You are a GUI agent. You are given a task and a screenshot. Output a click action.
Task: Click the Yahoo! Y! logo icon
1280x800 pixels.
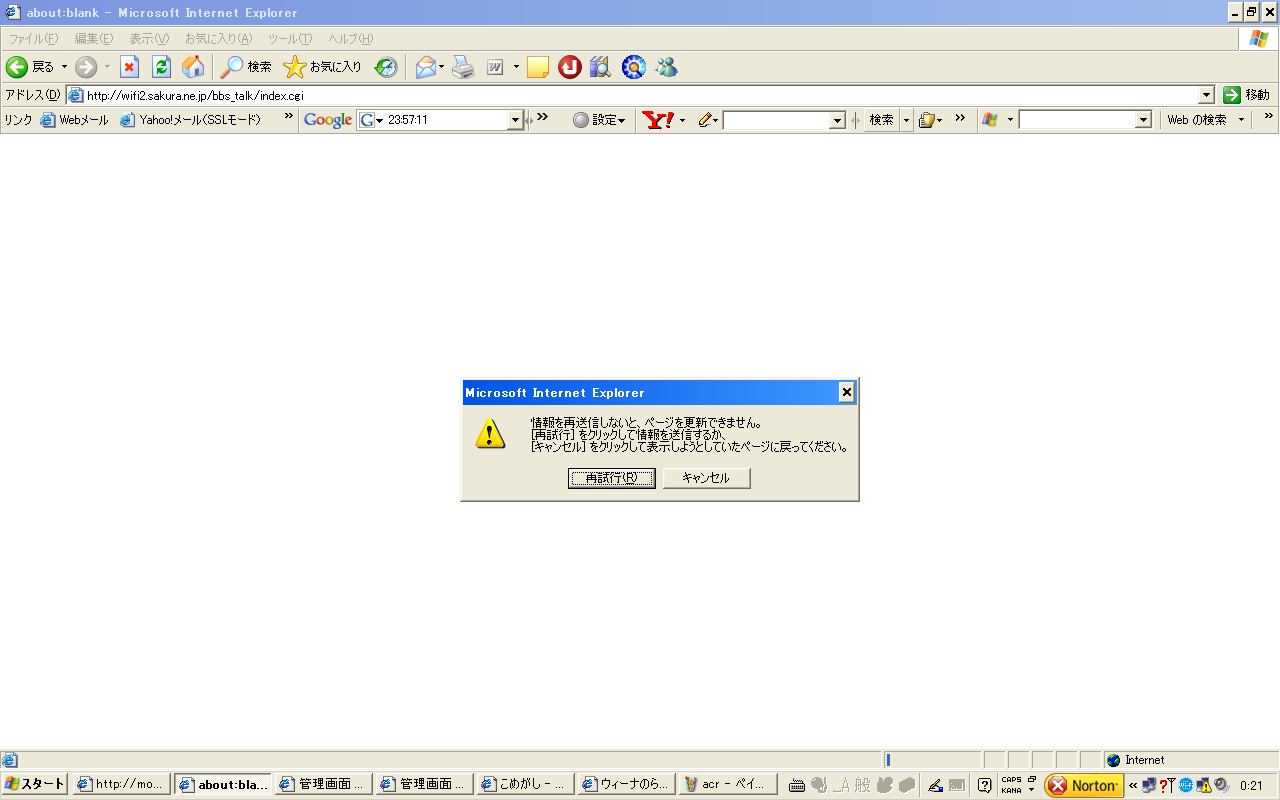(658, 120)
